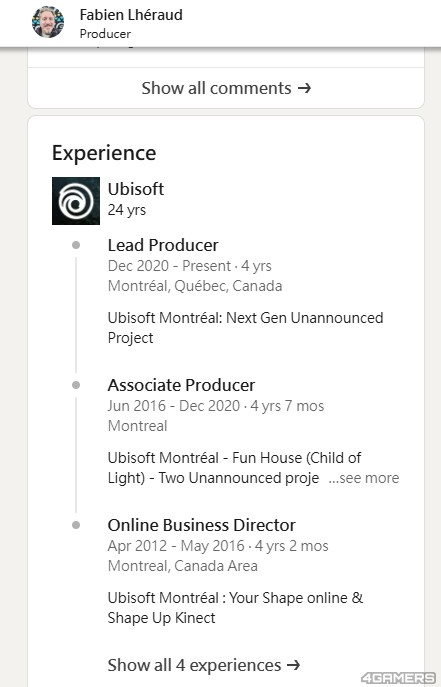Expand description with see more

pyautogui.click(x=364, y=478)
